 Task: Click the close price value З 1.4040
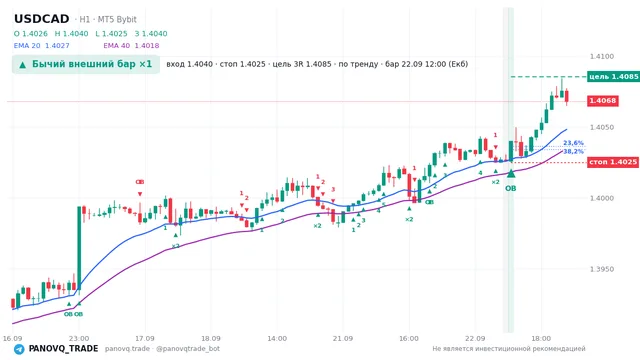point(151,34)
